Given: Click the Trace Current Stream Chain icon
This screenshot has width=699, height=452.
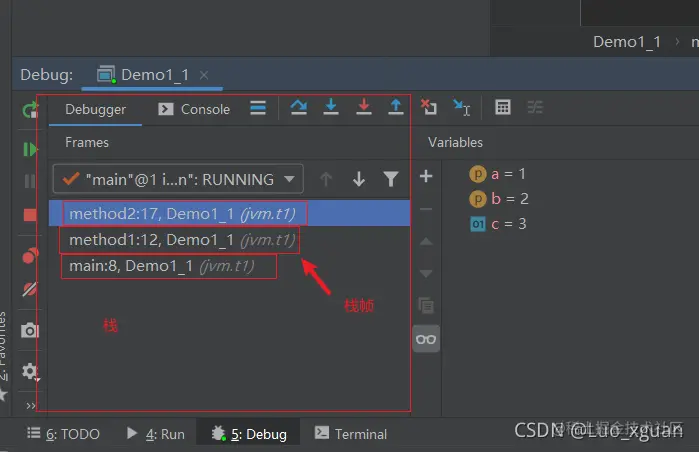Looking at the screenshot, I should coord(535,107).
